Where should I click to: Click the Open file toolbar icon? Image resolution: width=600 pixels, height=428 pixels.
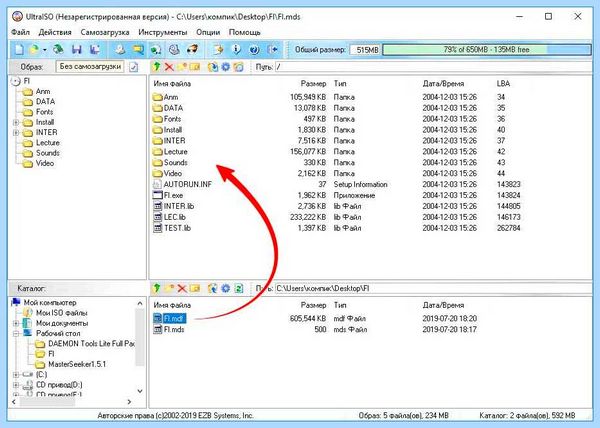click(34, 49)
